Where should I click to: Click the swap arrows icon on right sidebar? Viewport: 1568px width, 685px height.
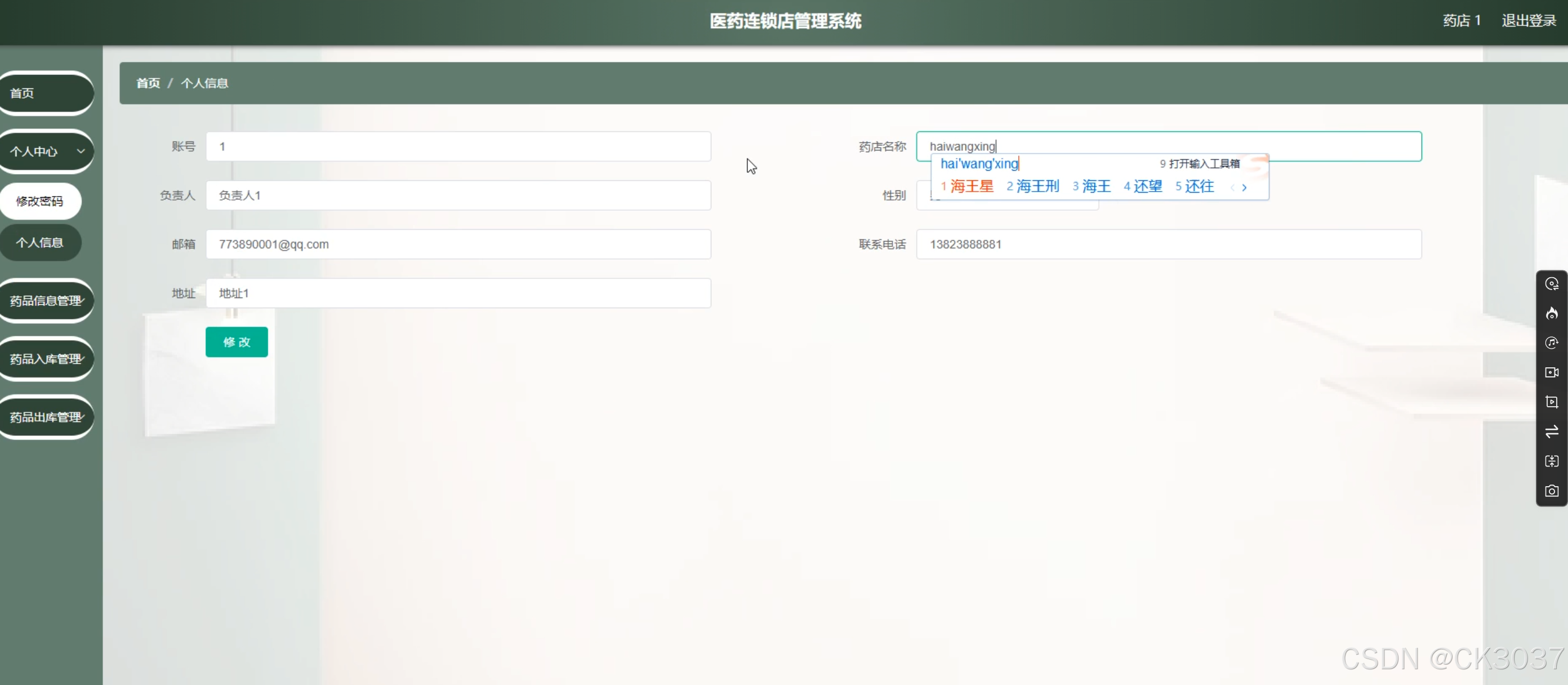click(1552, 432)
